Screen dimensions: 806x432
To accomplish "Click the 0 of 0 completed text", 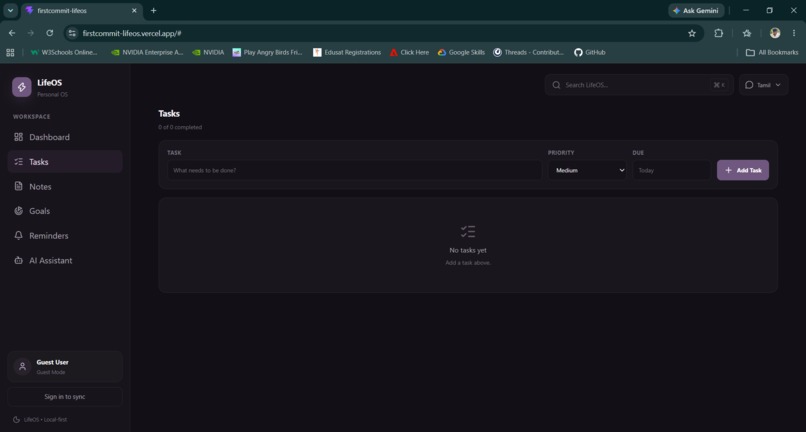I will [x=180, y=127].
